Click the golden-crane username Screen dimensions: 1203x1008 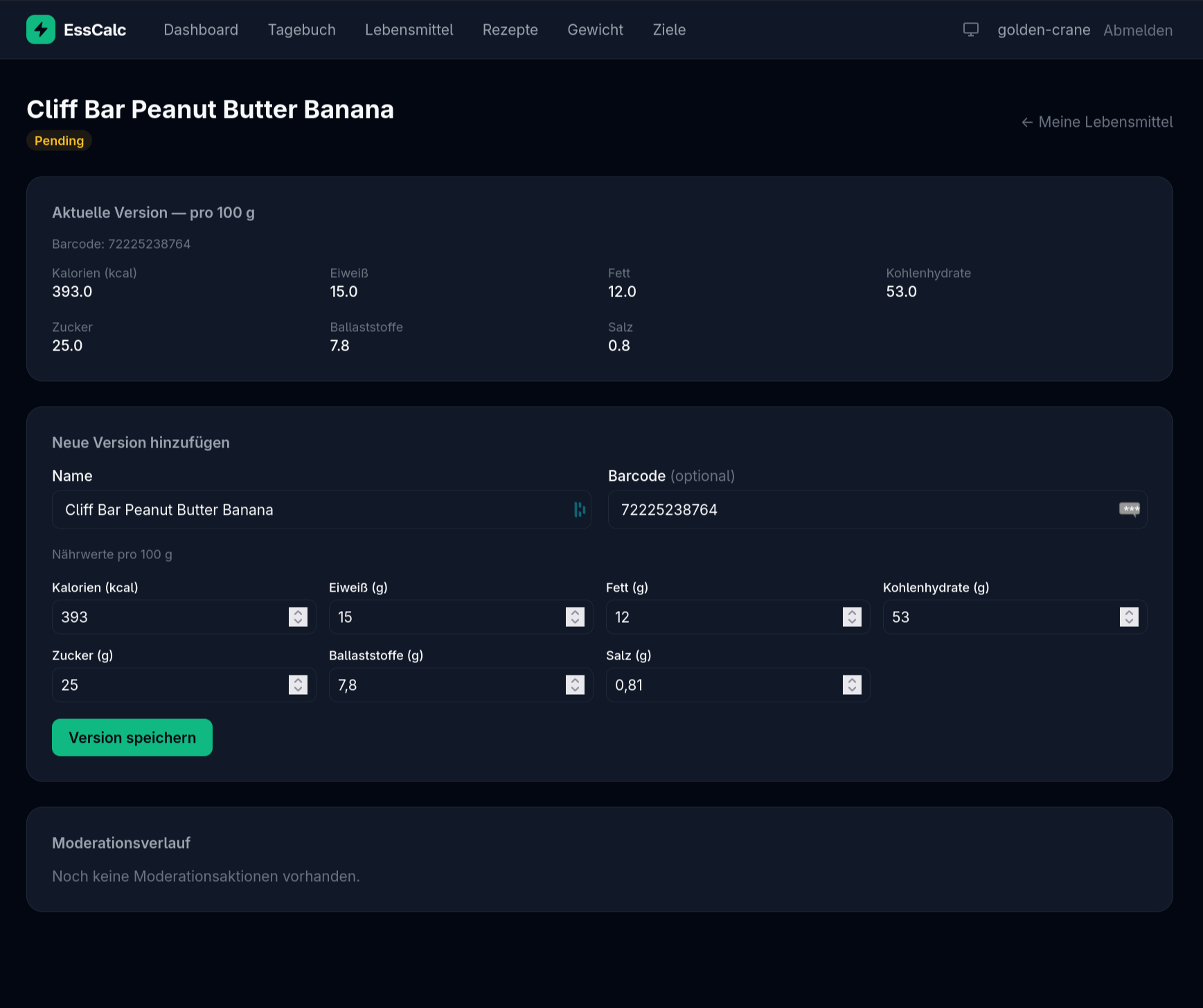1044,30
